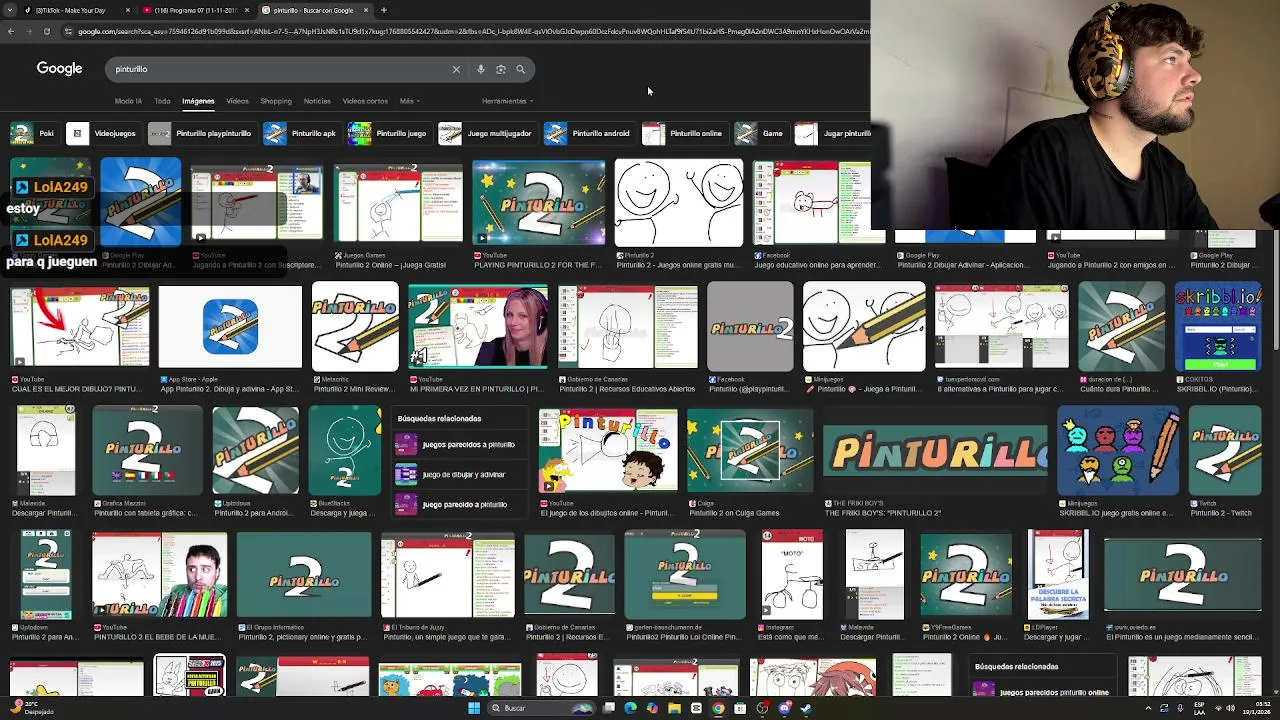Open the two smiling stick figures image
The width and height of the screenshot is (1280, 720).
(679, 203)
